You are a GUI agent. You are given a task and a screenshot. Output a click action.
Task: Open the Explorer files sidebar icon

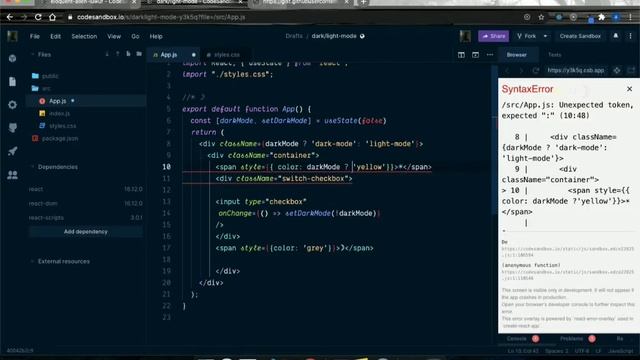pos(12,82)
